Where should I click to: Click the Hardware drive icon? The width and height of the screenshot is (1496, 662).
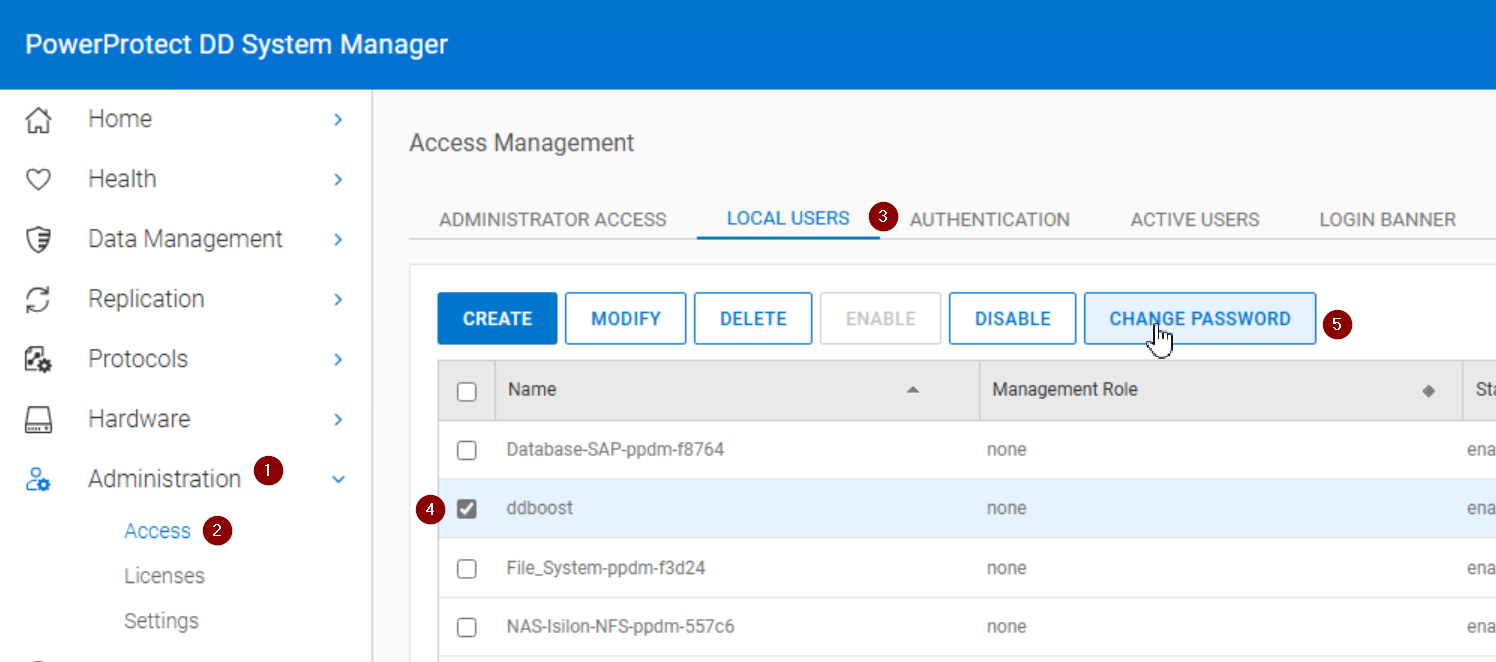[x=38, y=420]
